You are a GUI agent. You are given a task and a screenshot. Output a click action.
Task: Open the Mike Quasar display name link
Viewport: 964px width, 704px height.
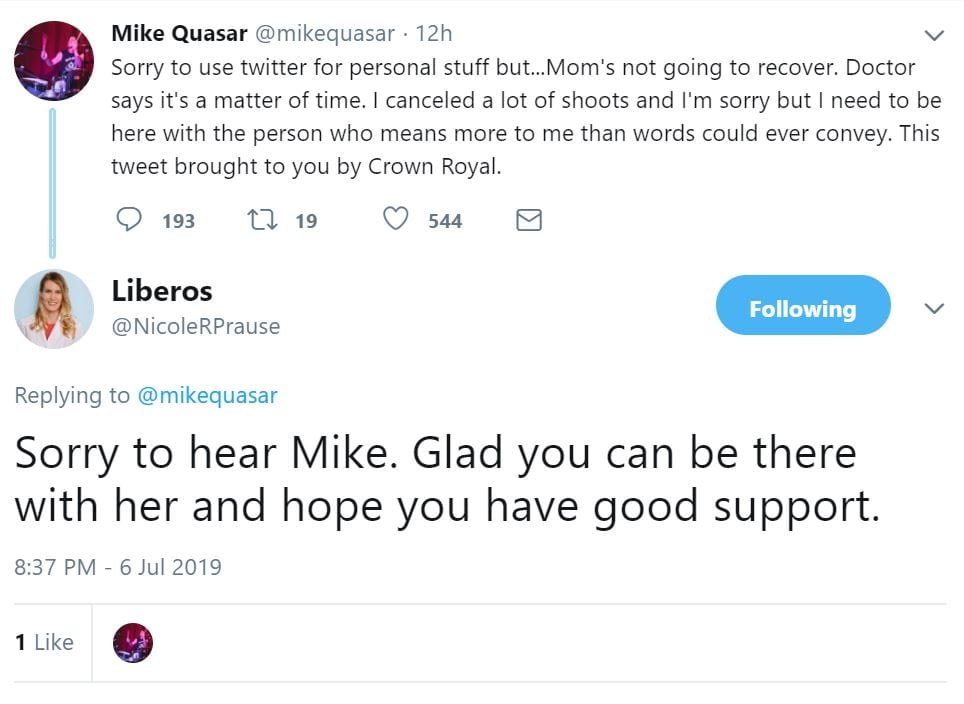pos(179,33)
